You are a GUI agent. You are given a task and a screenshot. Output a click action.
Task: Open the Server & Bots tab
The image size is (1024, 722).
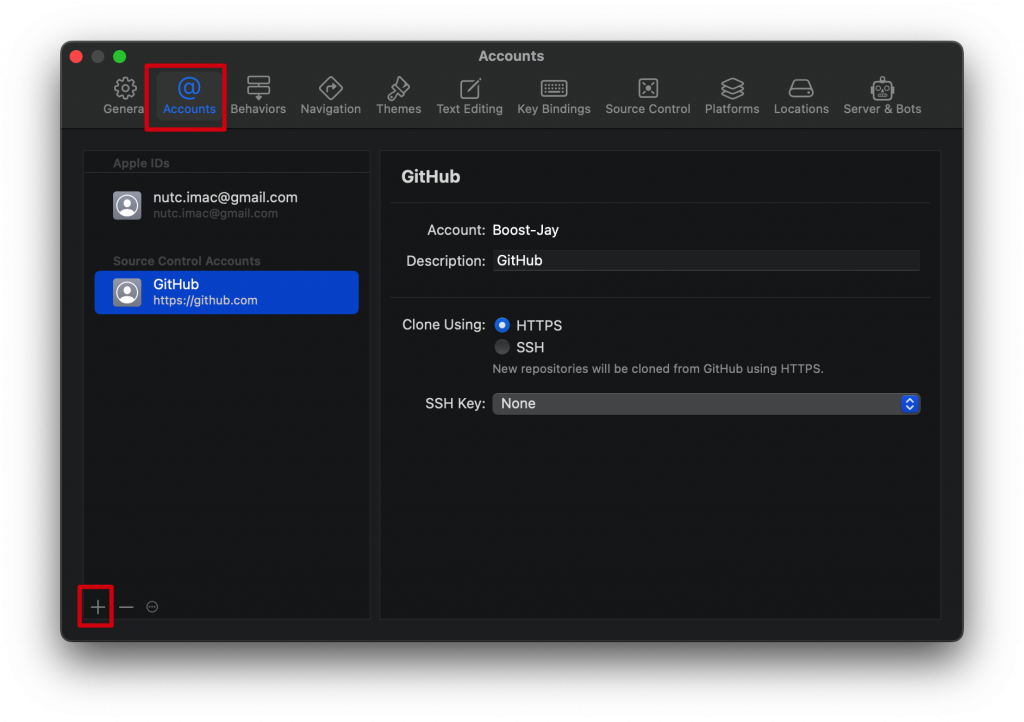[x=882, y=96]
